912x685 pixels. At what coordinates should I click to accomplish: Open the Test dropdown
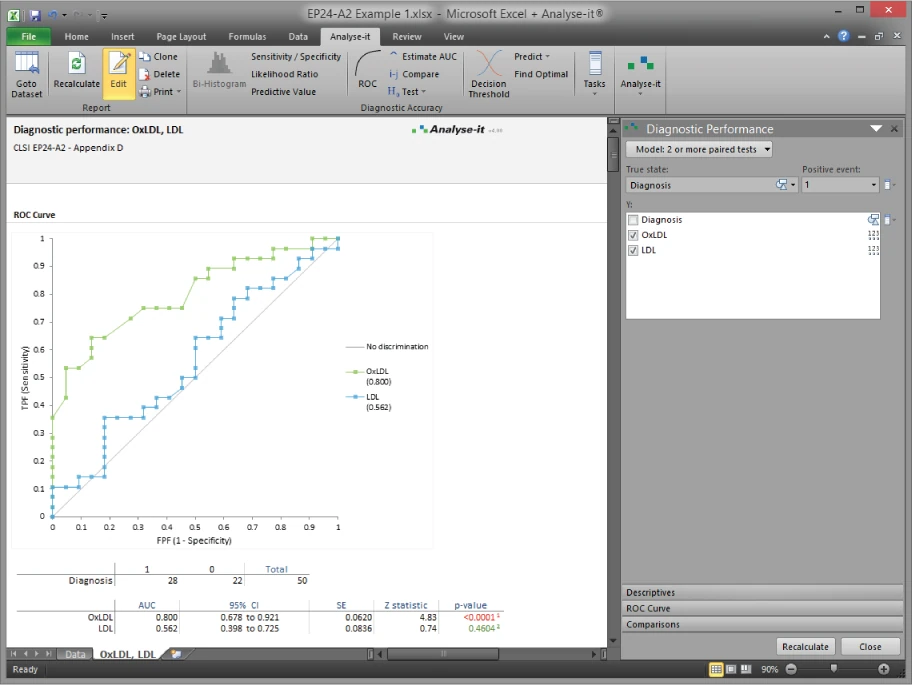click(x=407, y=91)
